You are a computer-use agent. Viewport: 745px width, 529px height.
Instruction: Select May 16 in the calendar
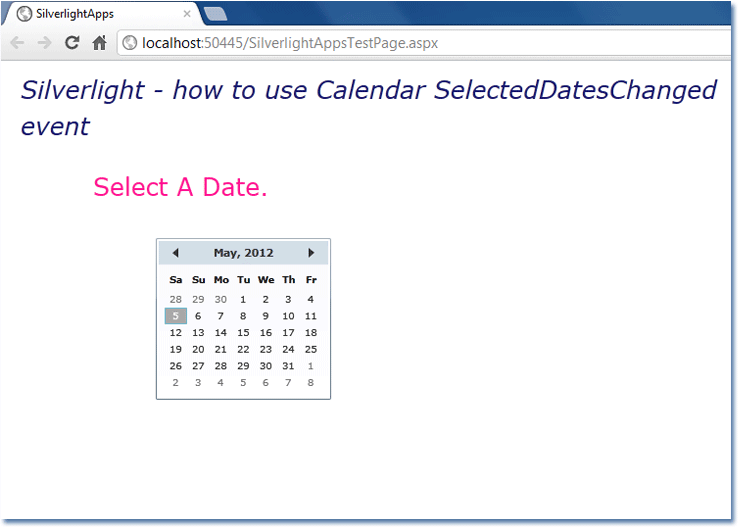266,333
